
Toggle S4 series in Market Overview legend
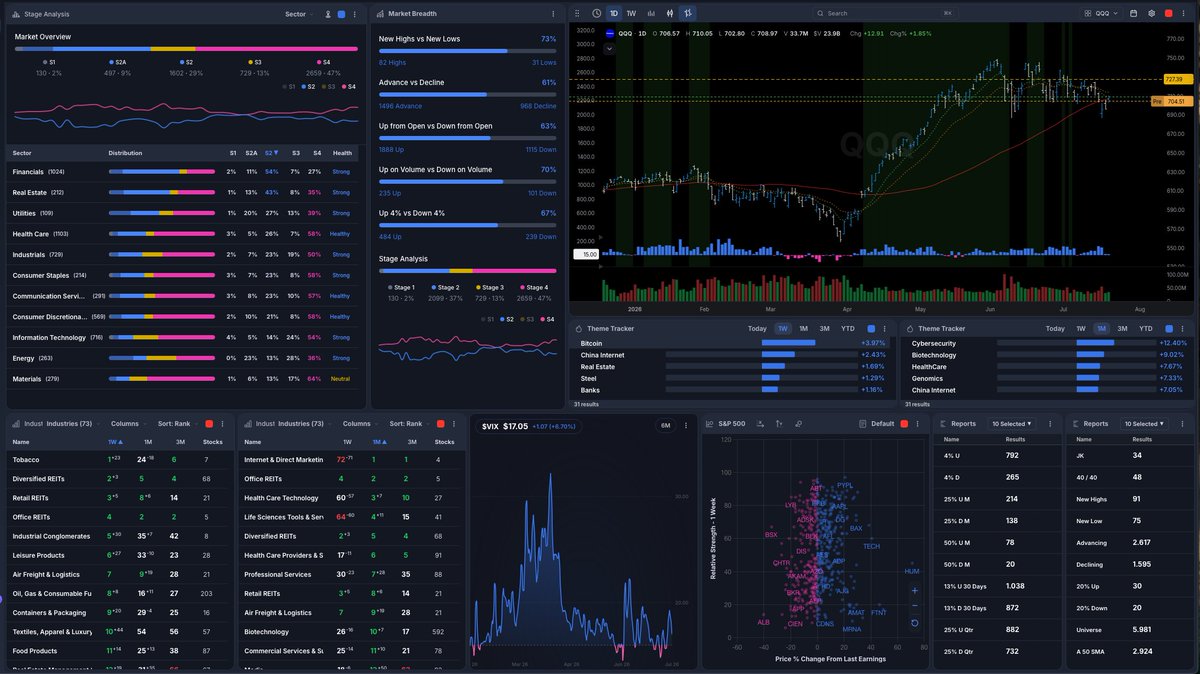click(347, 87)
